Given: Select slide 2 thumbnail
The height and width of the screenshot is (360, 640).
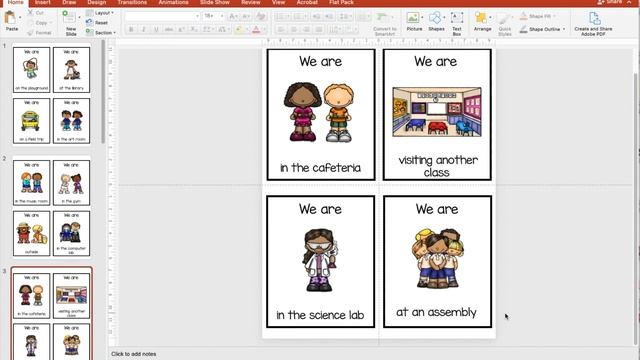Looking at the screenshot, I should tap(51, 207).
